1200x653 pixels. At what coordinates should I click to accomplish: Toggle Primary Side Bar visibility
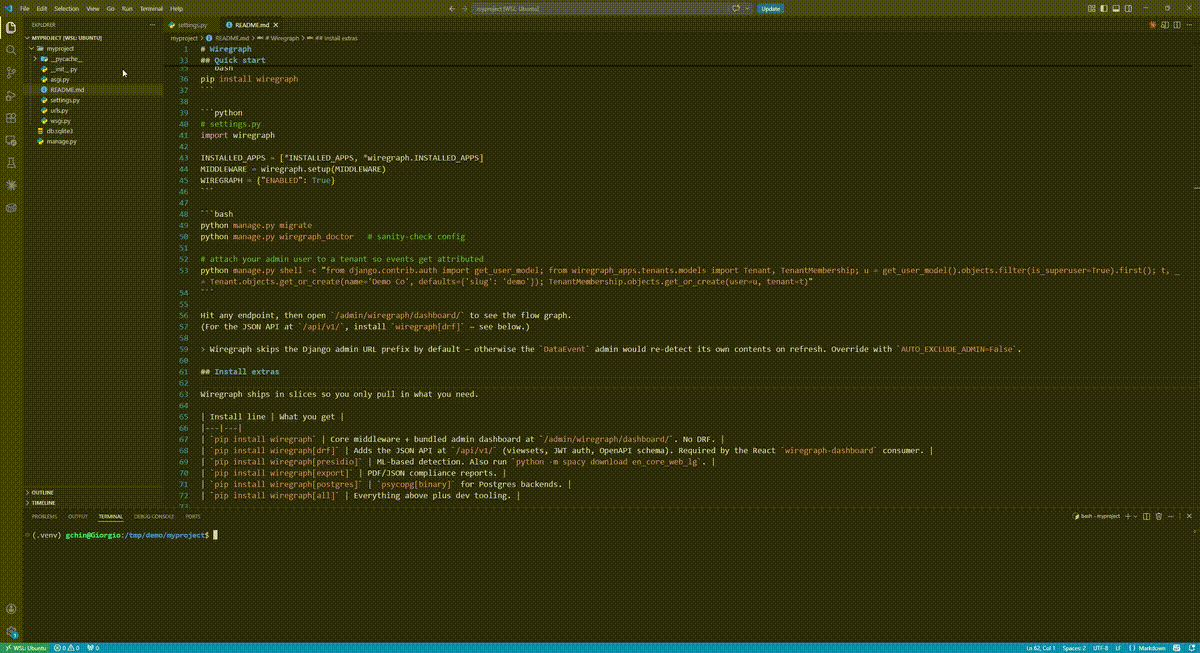pos(1104,8)
